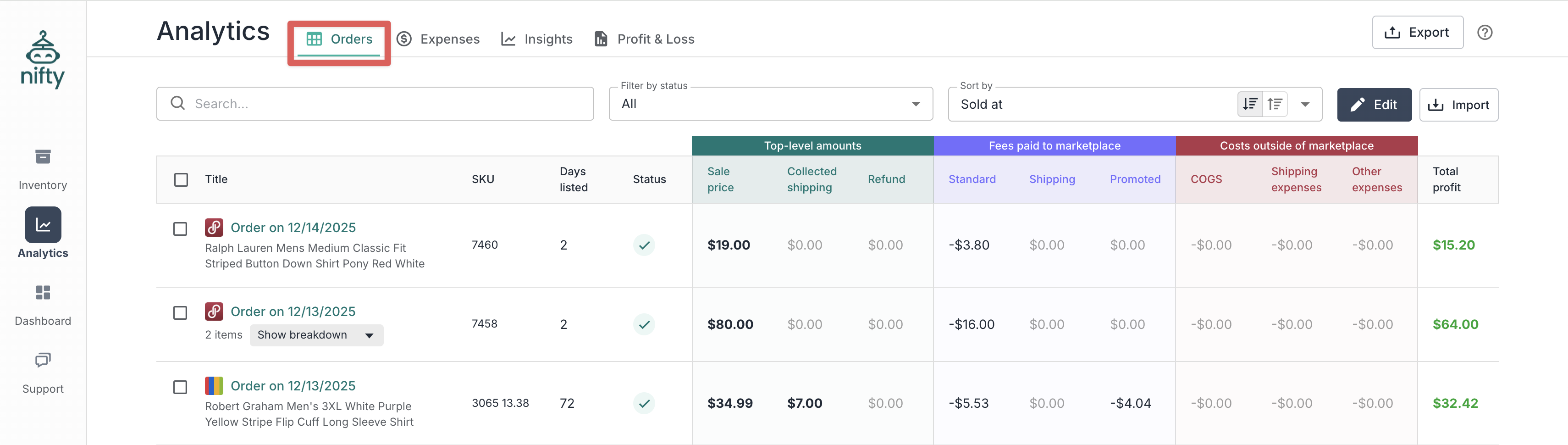Select the Robert Graham order checkbox
This screenshot has width=1568, height=445.
[180, 387]
